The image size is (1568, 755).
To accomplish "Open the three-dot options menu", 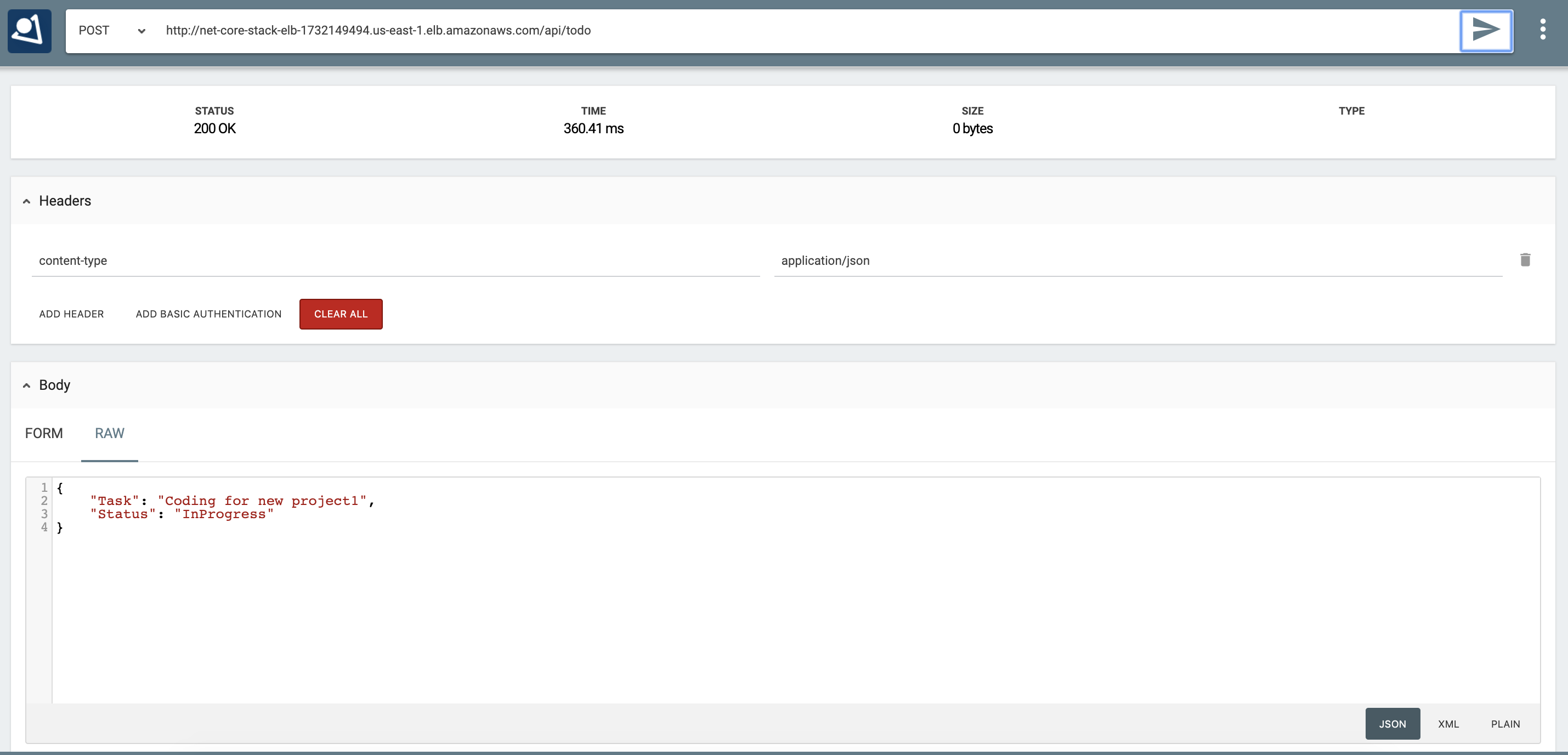I will tap(1542, 29).
